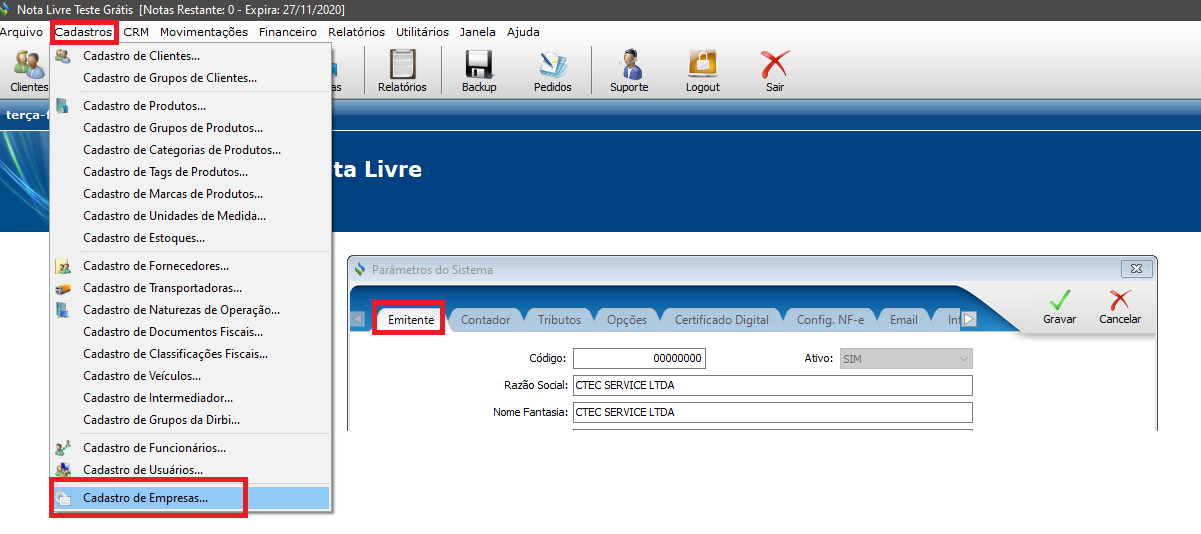Viewport: 1201px width, 534px height.
Task: Click the Nome Fantasia input field
Action: point(772,412)
